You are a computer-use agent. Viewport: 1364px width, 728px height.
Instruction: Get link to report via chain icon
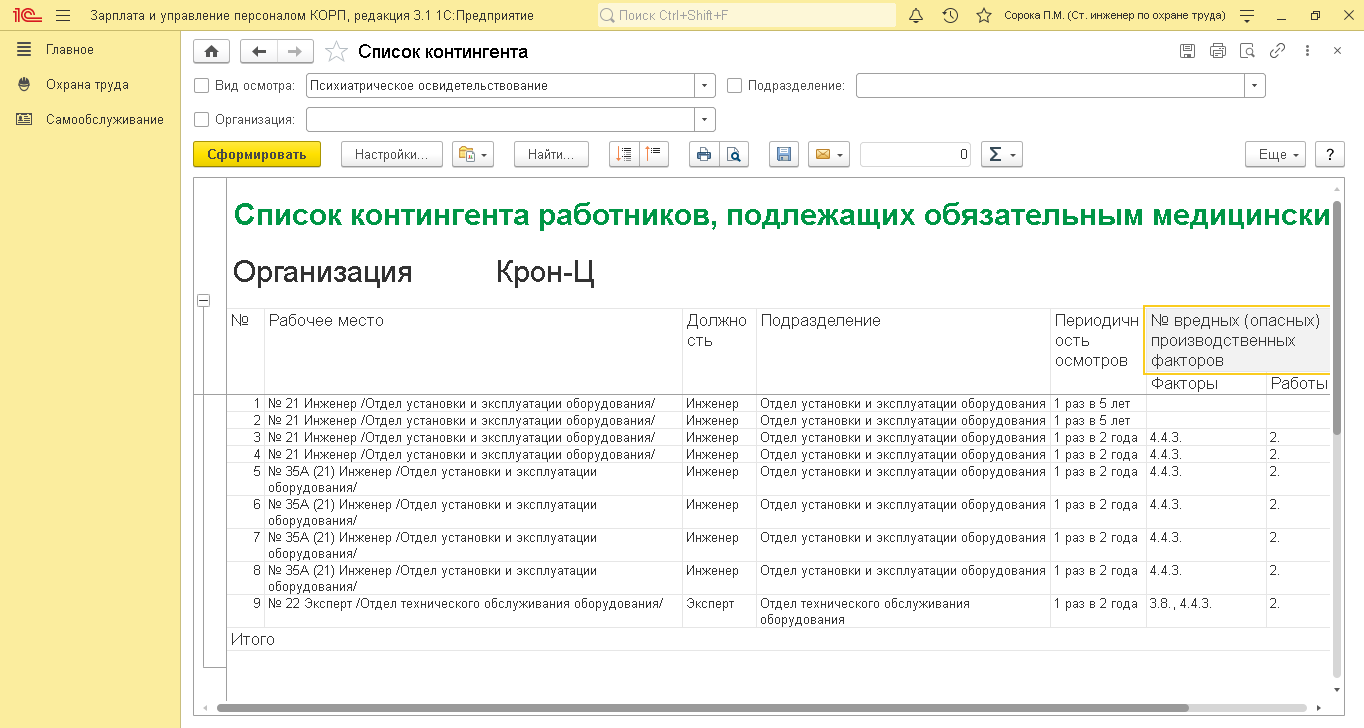tap(1277, 51)
